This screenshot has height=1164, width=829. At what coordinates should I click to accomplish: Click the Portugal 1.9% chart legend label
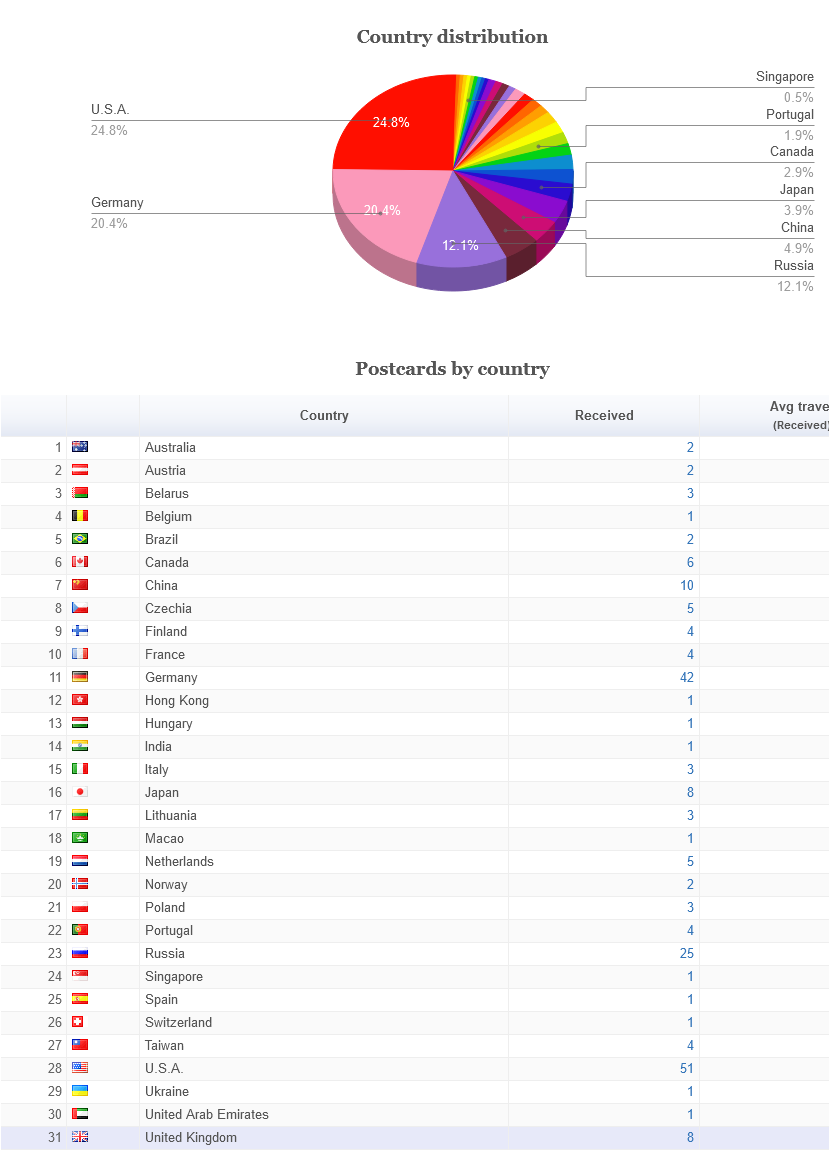coord(790,125)
